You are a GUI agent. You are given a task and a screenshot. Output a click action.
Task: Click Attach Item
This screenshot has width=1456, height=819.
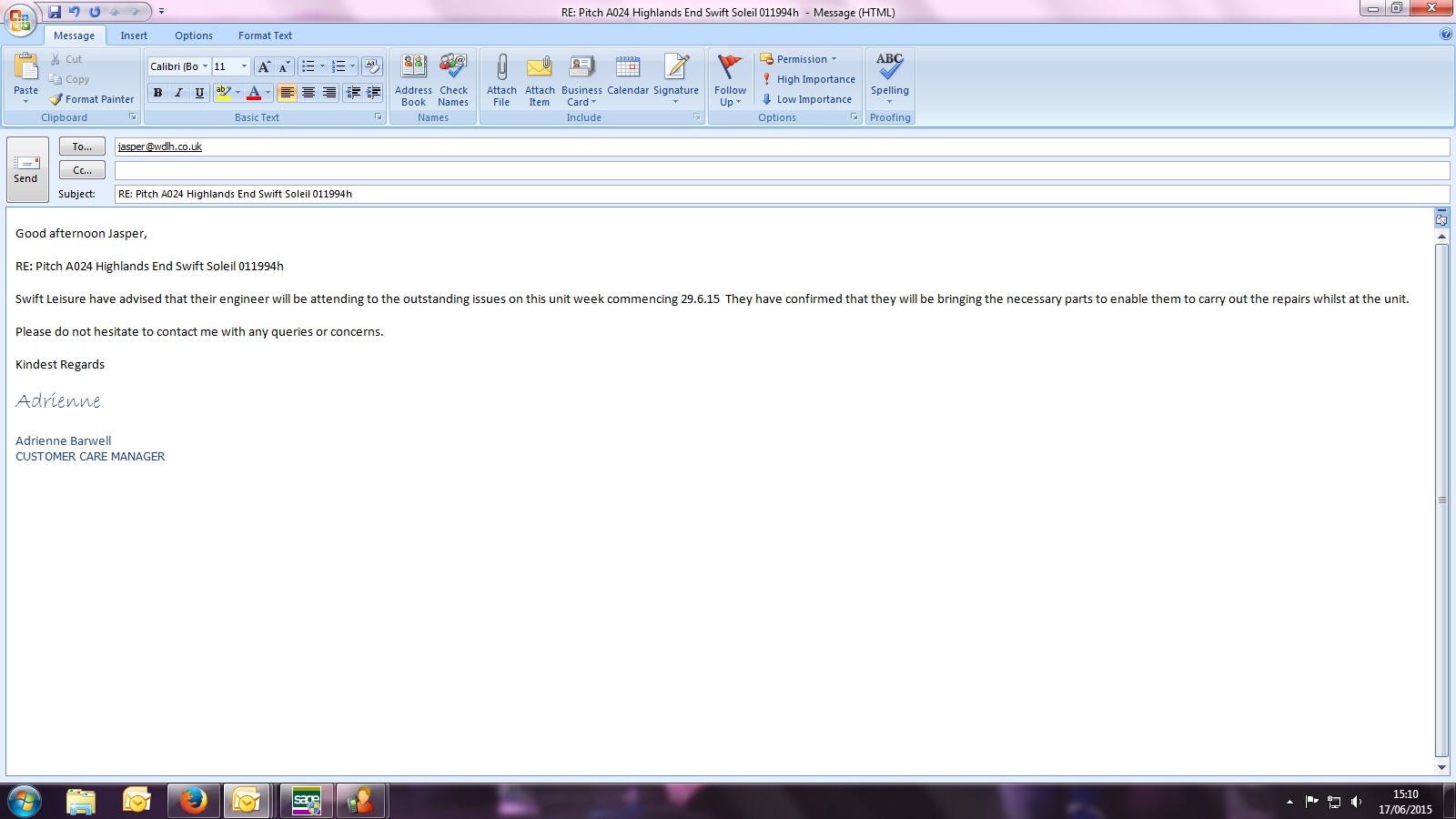pyautogui.click(x=540, y=80)
